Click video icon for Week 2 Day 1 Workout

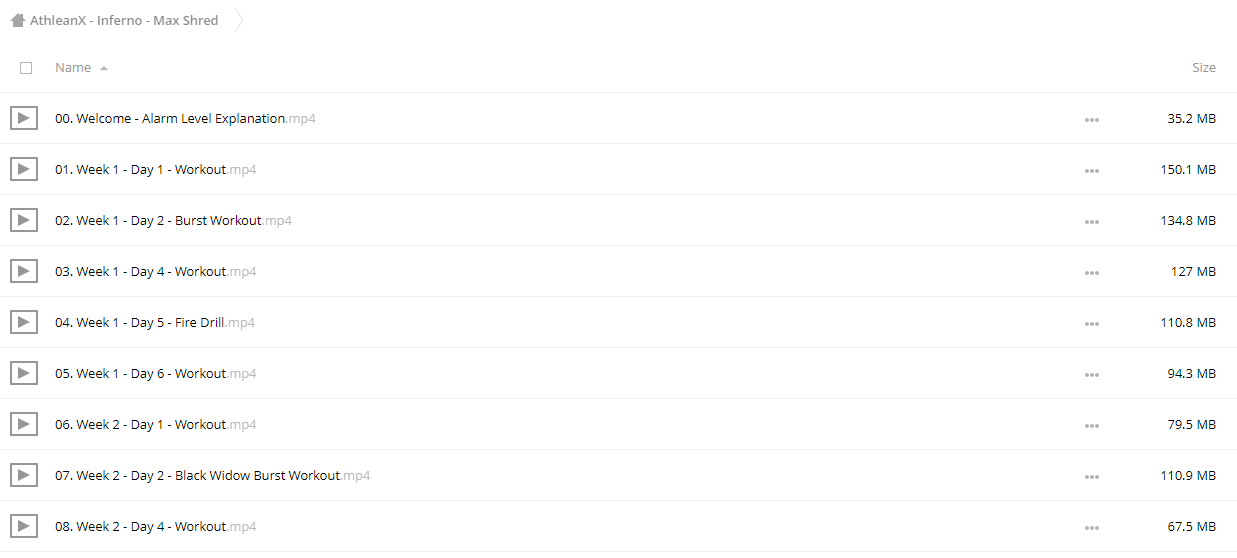coord(24,424)
